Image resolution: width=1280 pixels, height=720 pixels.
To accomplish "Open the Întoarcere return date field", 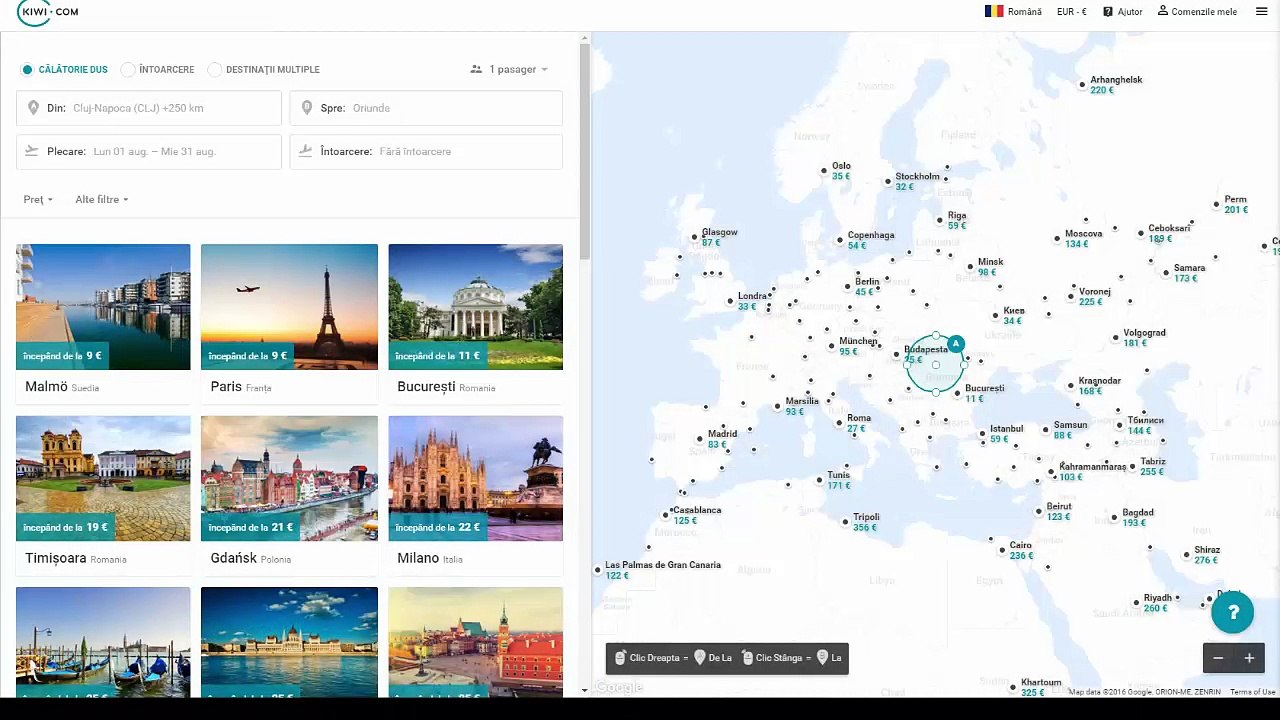I will [x=426, y=152].
